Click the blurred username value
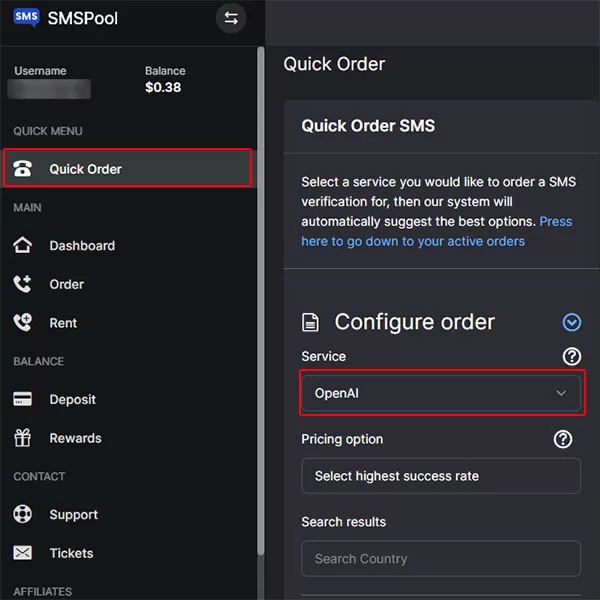Viewport: 600px width, 600px height. 49,89
